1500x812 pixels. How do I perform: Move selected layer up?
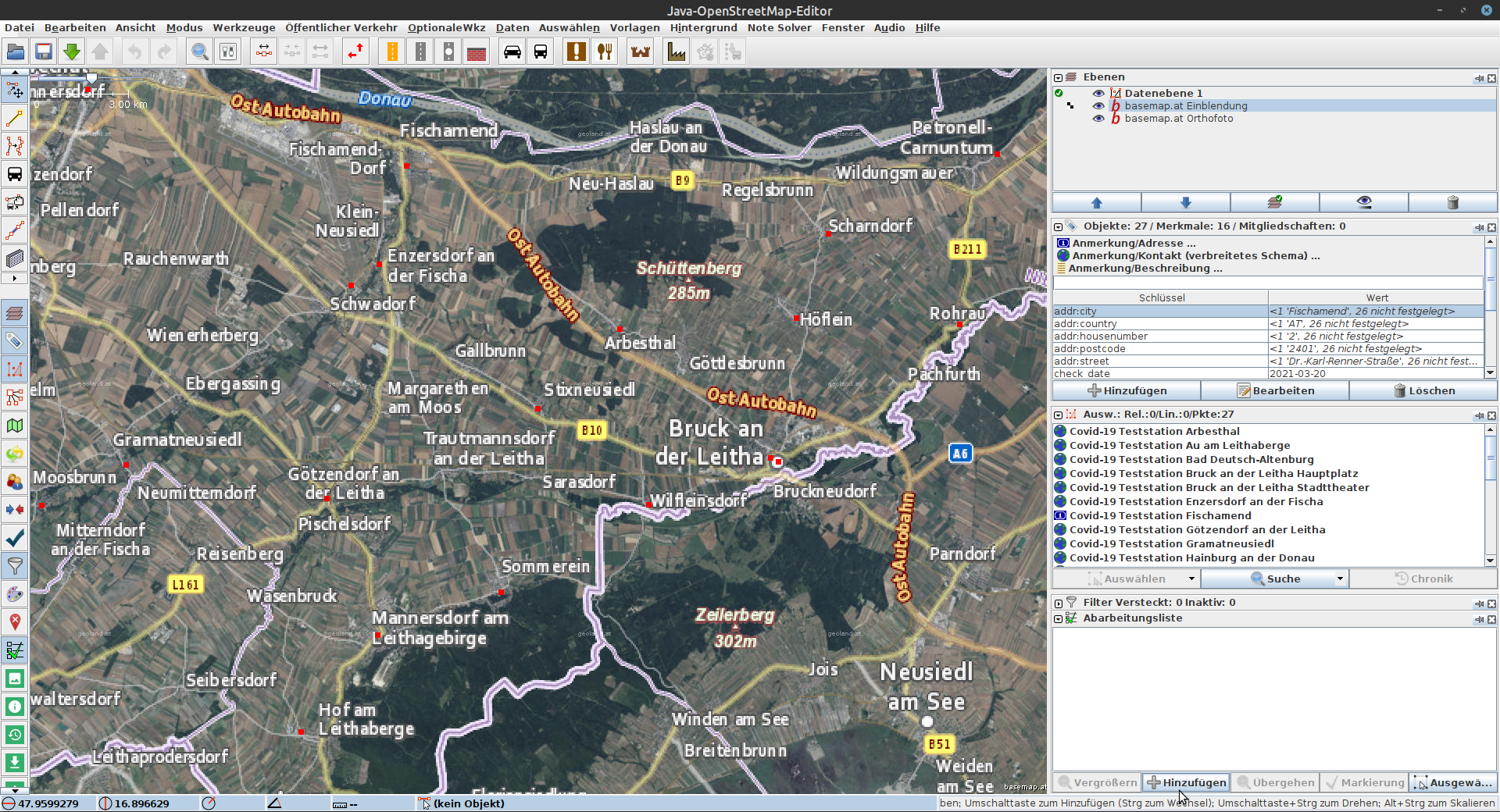pos(1097,203)
